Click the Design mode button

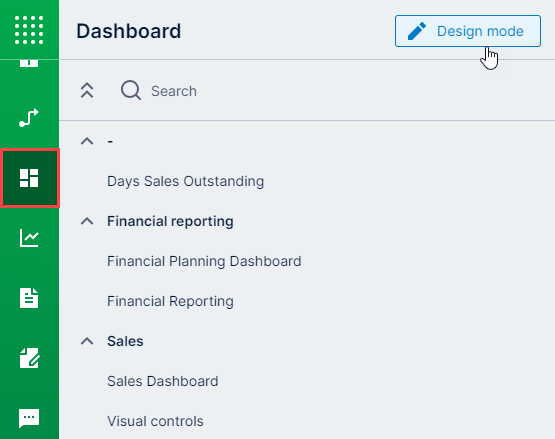click(x=468, y=31)
